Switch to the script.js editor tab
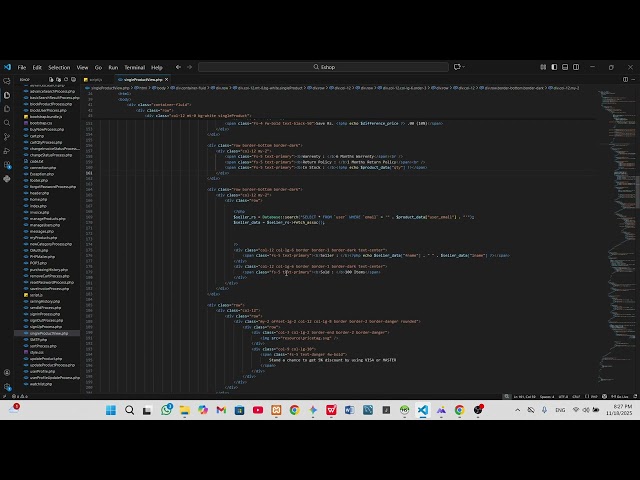The image size is (640, 480). click(x=96, y=78)
